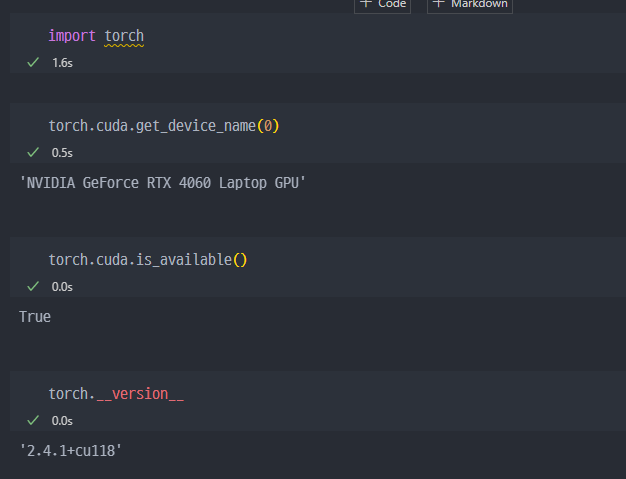
Task: Place cursor in the torch.cuda.get_device_name(0) cell
Action: pos(400,126)
